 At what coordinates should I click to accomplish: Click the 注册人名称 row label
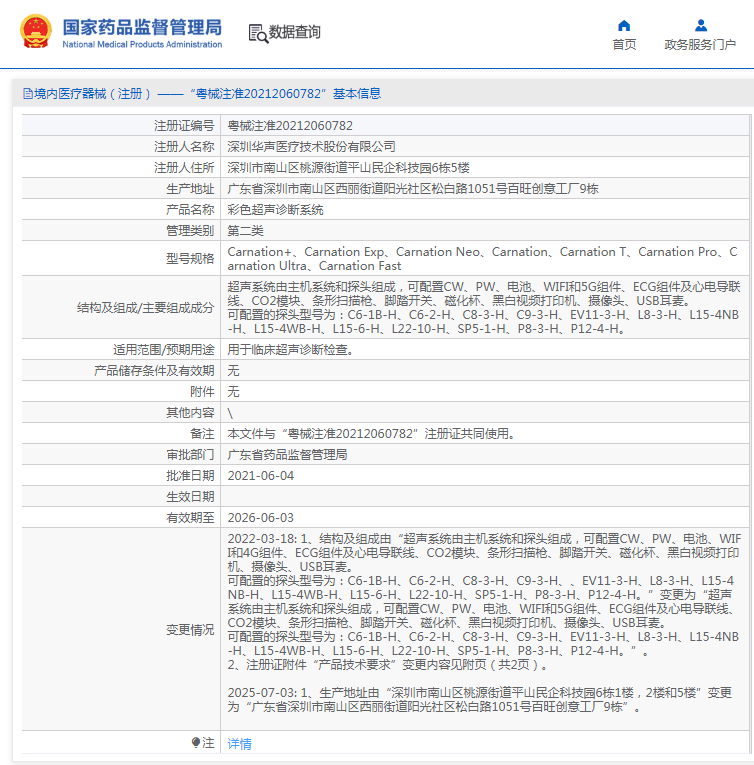coord(184,147)
